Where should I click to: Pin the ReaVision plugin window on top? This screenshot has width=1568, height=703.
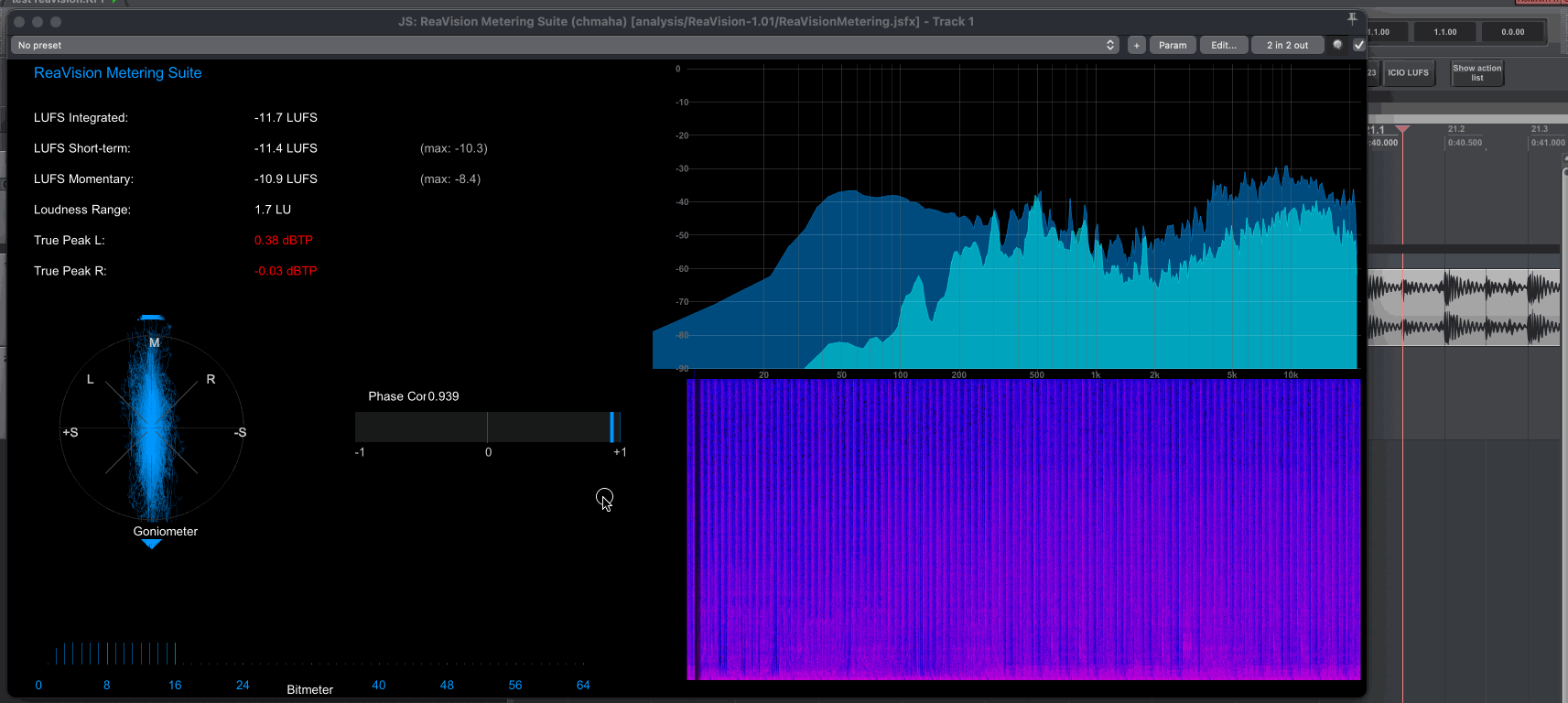tap(1352, 18)
